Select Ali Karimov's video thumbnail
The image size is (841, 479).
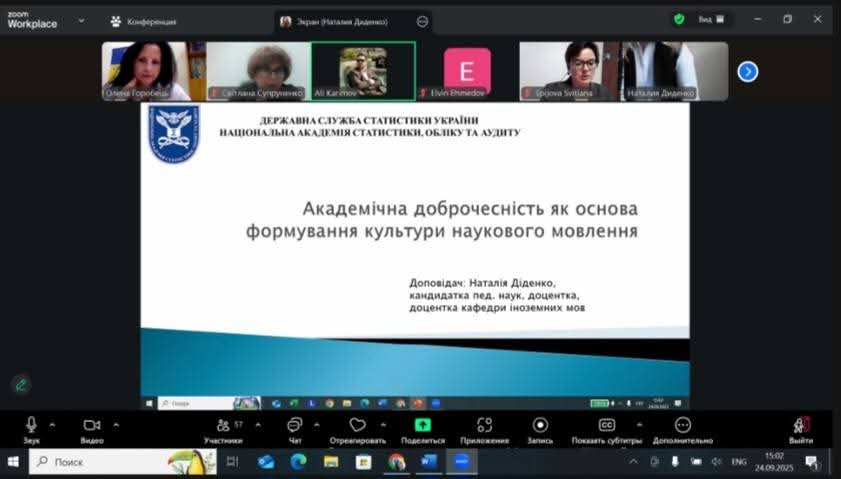coord(363,71)
